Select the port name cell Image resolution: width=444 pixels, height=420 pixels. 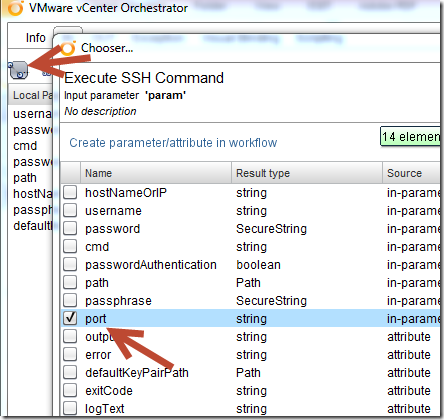click(x=96, y=319)
